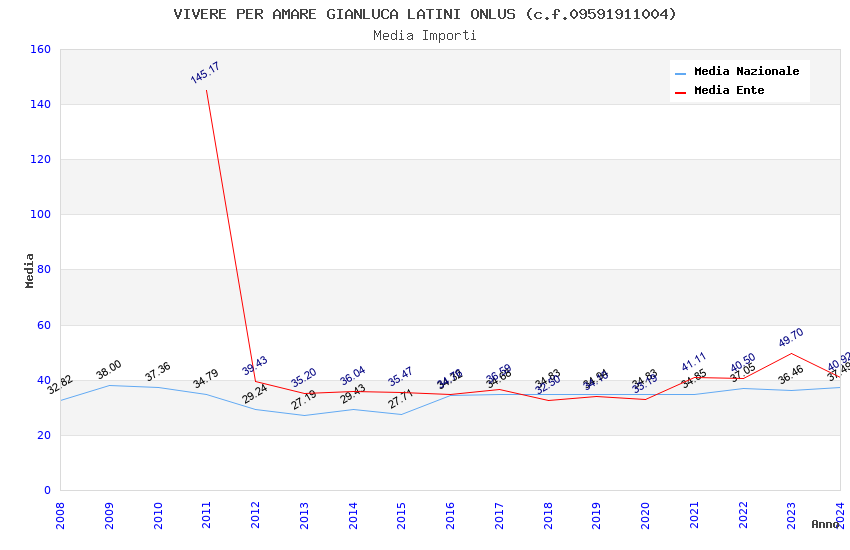Click the 60 y-axis tick label
Viewport: 850px width, 550px height.
pyautogui.click(x=44, y=325)
